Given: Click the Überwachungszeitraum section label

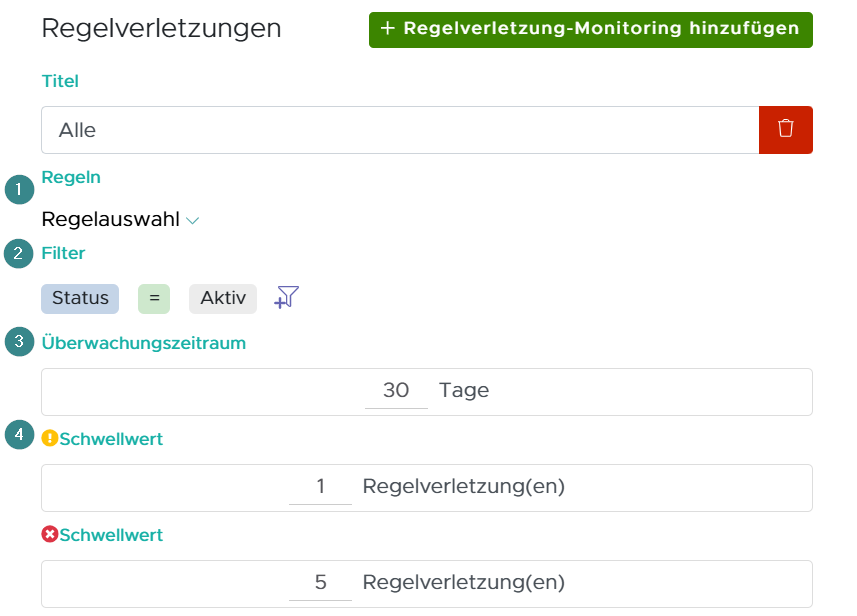Looking at the screenshot, I should click(143, 343).
